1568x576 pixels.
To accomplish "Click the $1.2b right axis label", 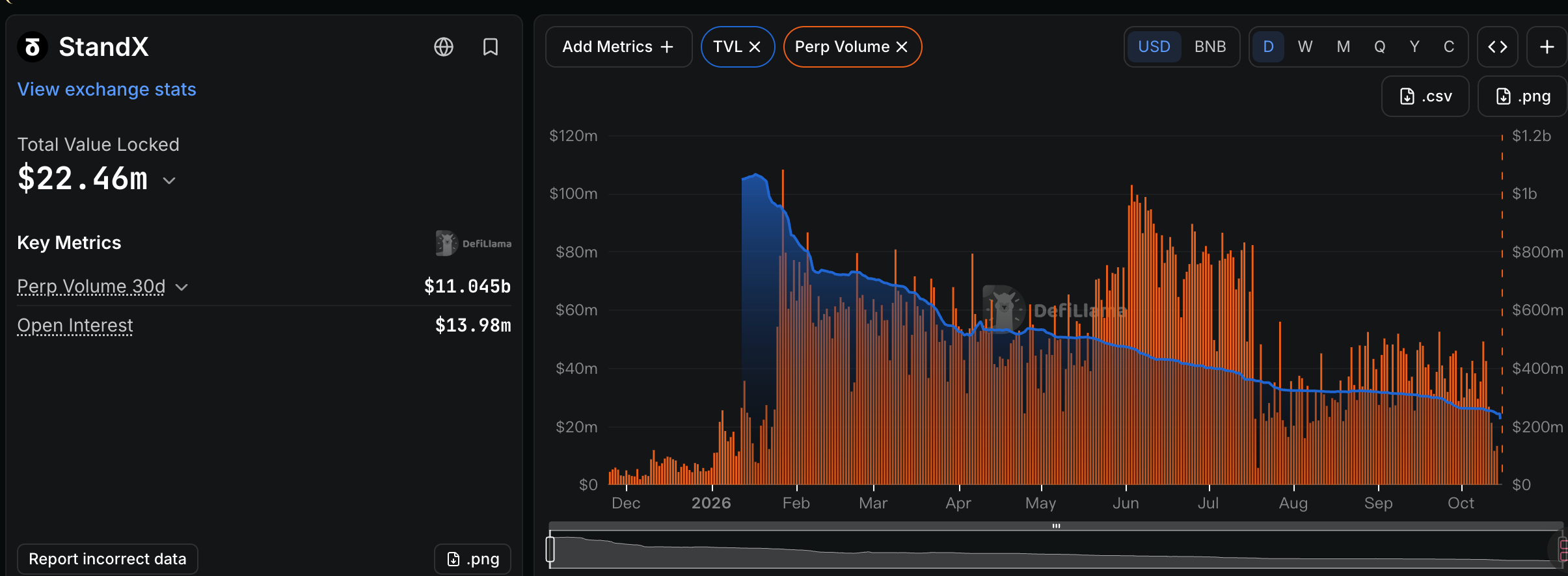I will [1532, 135].
